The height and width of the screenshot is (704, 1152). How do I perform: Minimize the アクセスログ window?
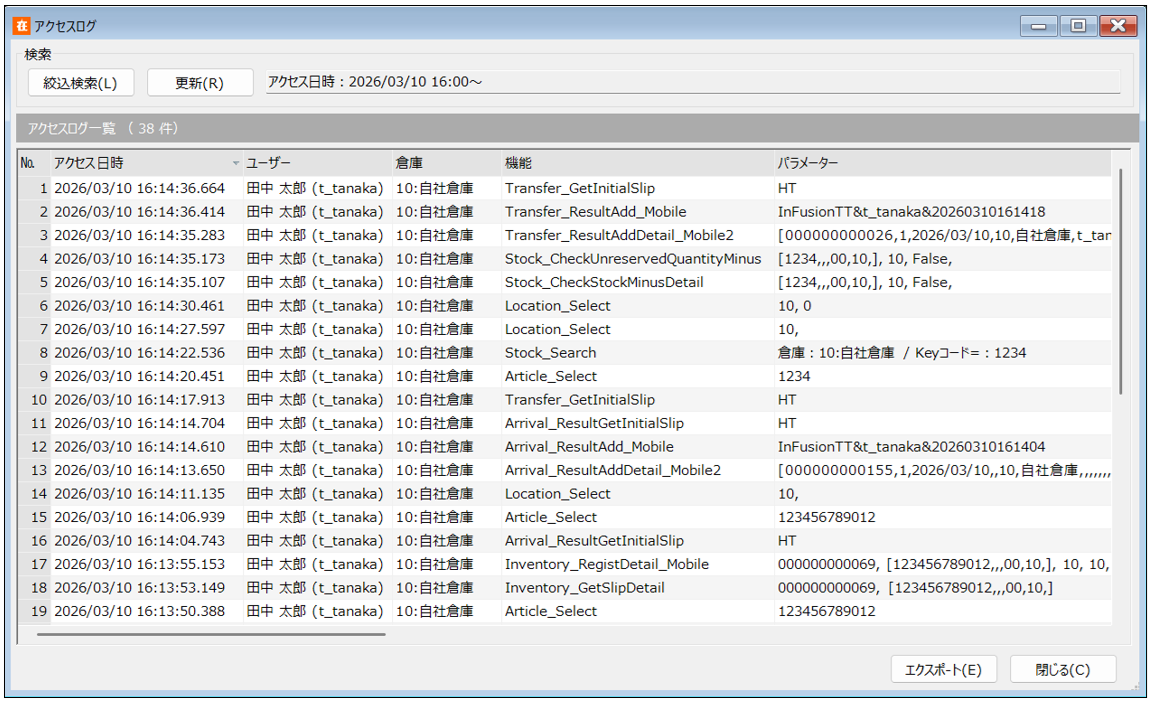point(1039,26)
